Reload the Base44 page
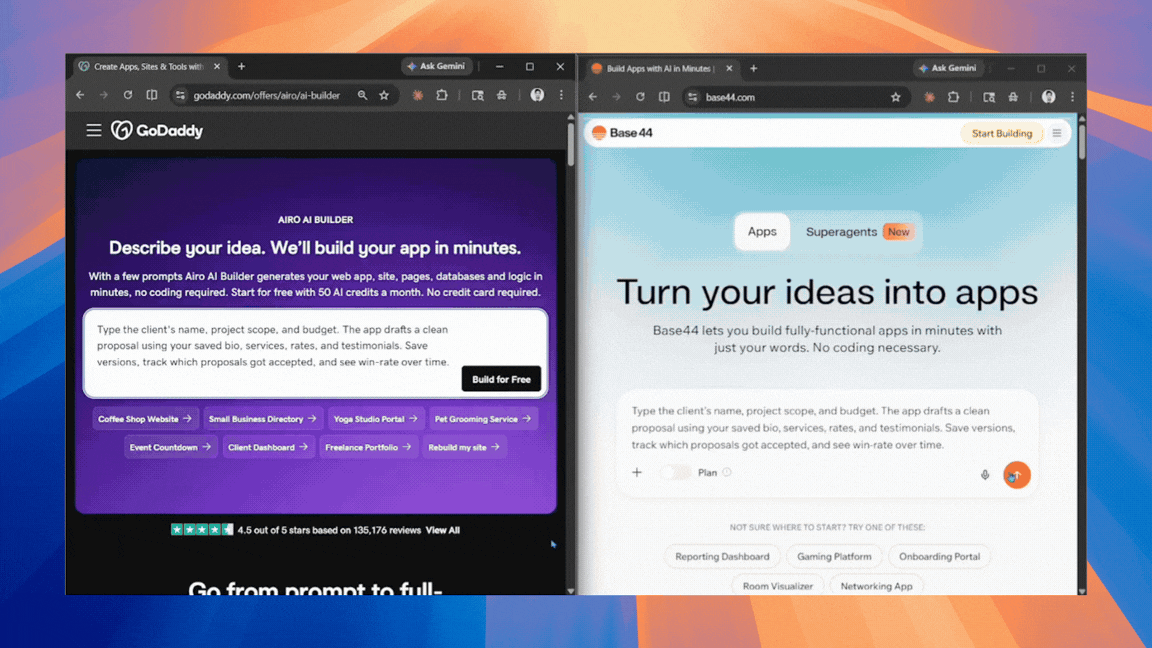Image resolution: width=1152 pixels, height=648 pixels. pos(640,97)
